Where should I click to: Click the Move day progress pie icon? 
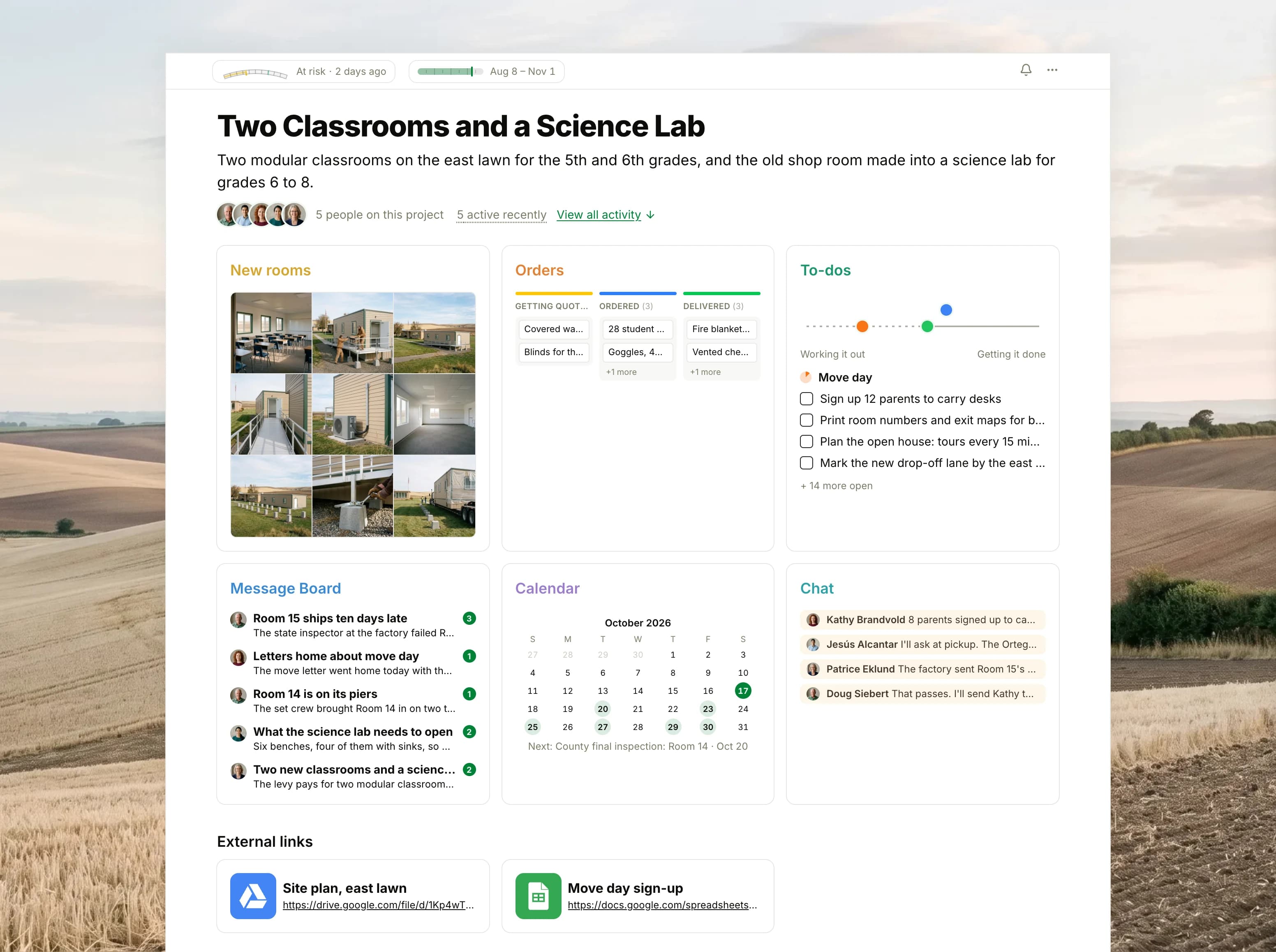pyautogui.click(x=806, y=377)
